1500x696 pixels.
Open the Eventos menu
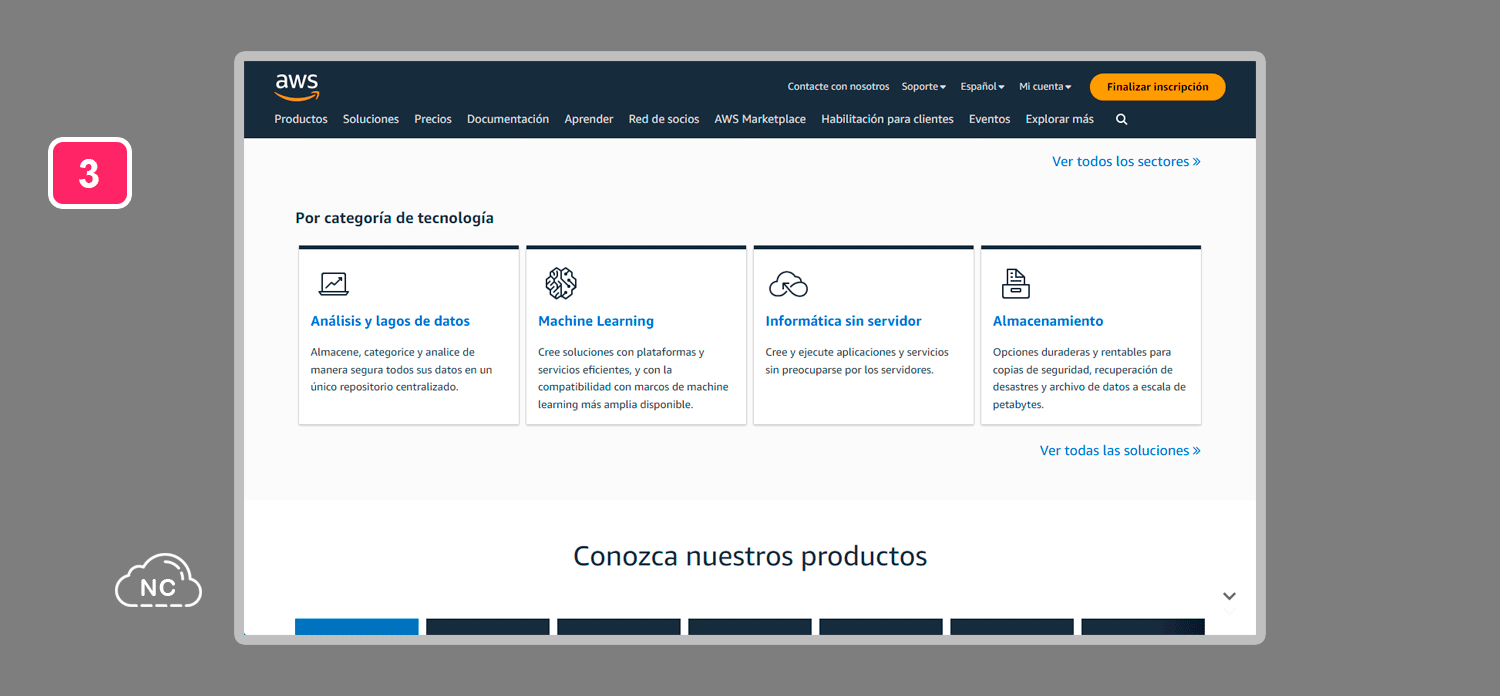(x=989, y=119)
